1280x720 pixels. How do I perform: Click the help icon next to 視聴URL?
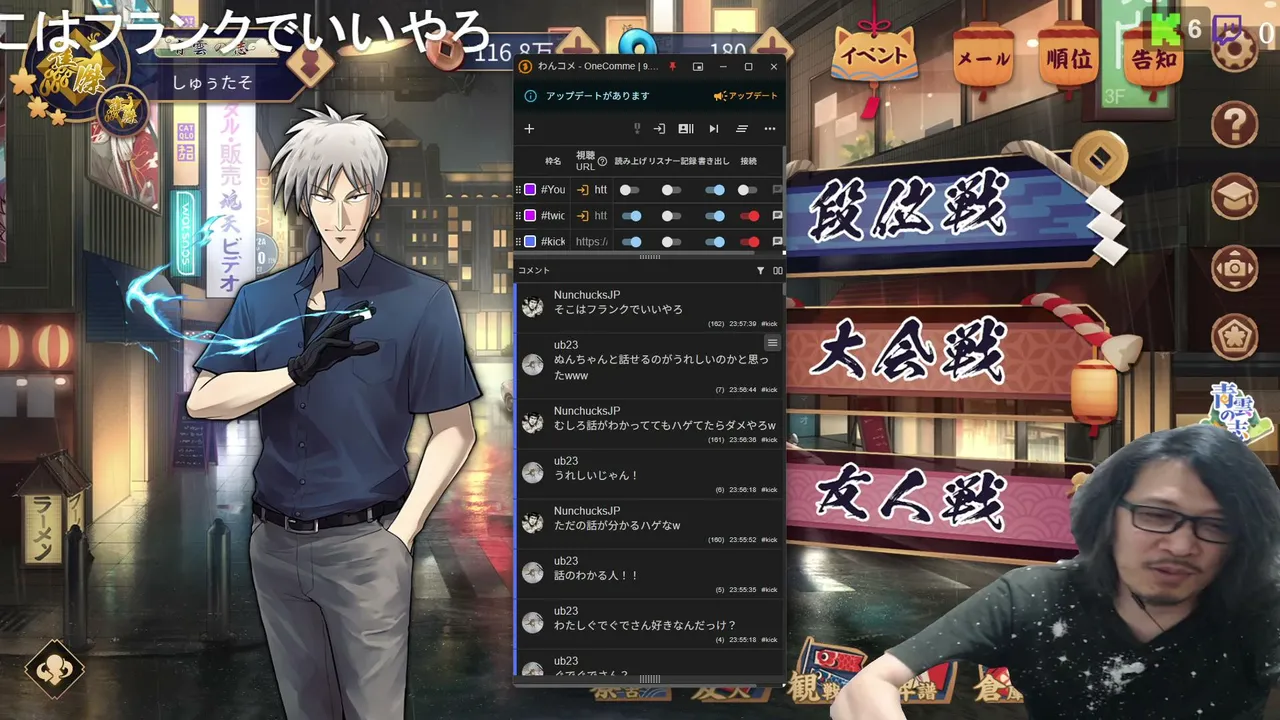click(x=602, y=161)
